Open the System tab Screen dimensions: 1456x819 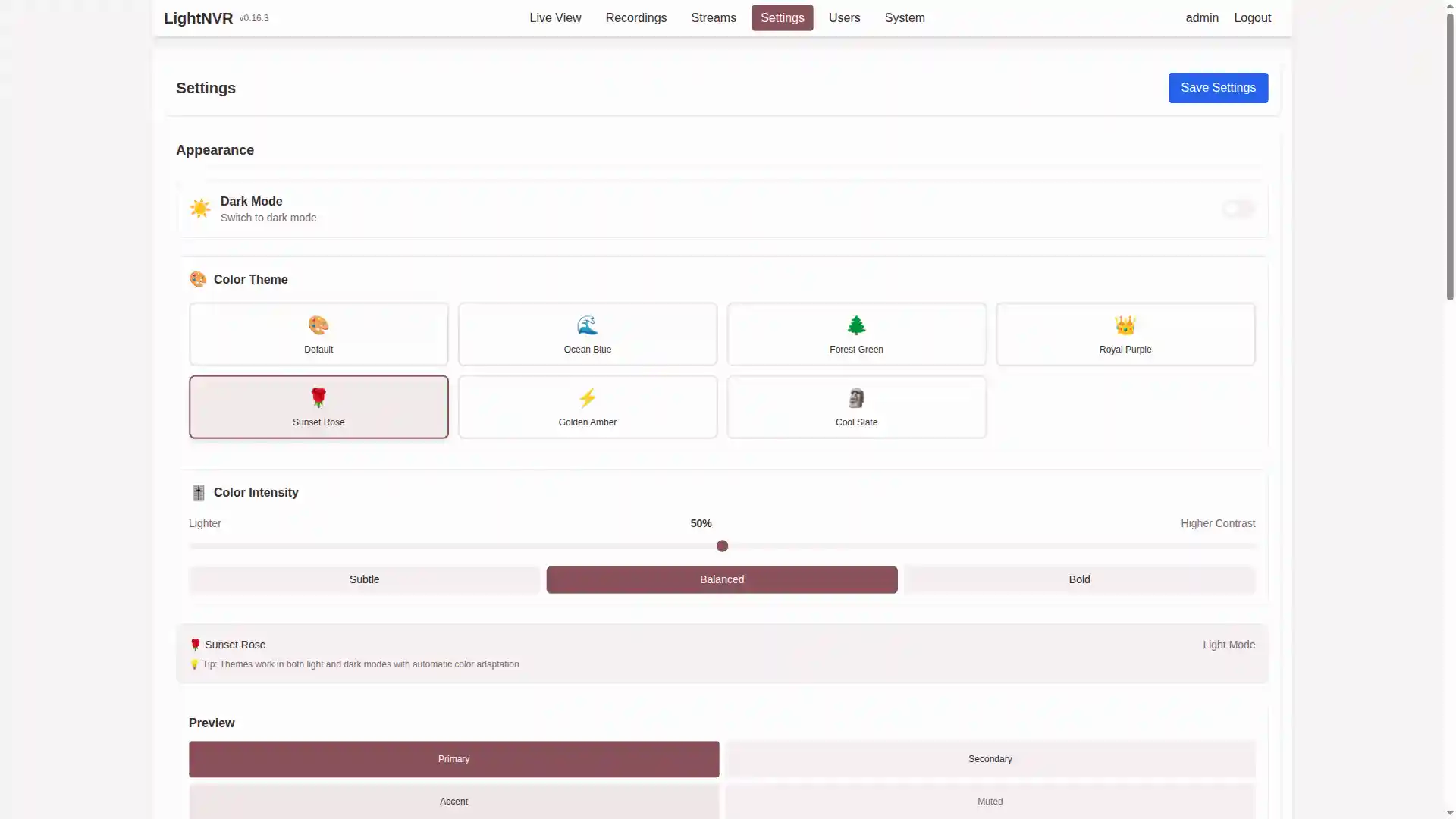click(x=904, y=18)
